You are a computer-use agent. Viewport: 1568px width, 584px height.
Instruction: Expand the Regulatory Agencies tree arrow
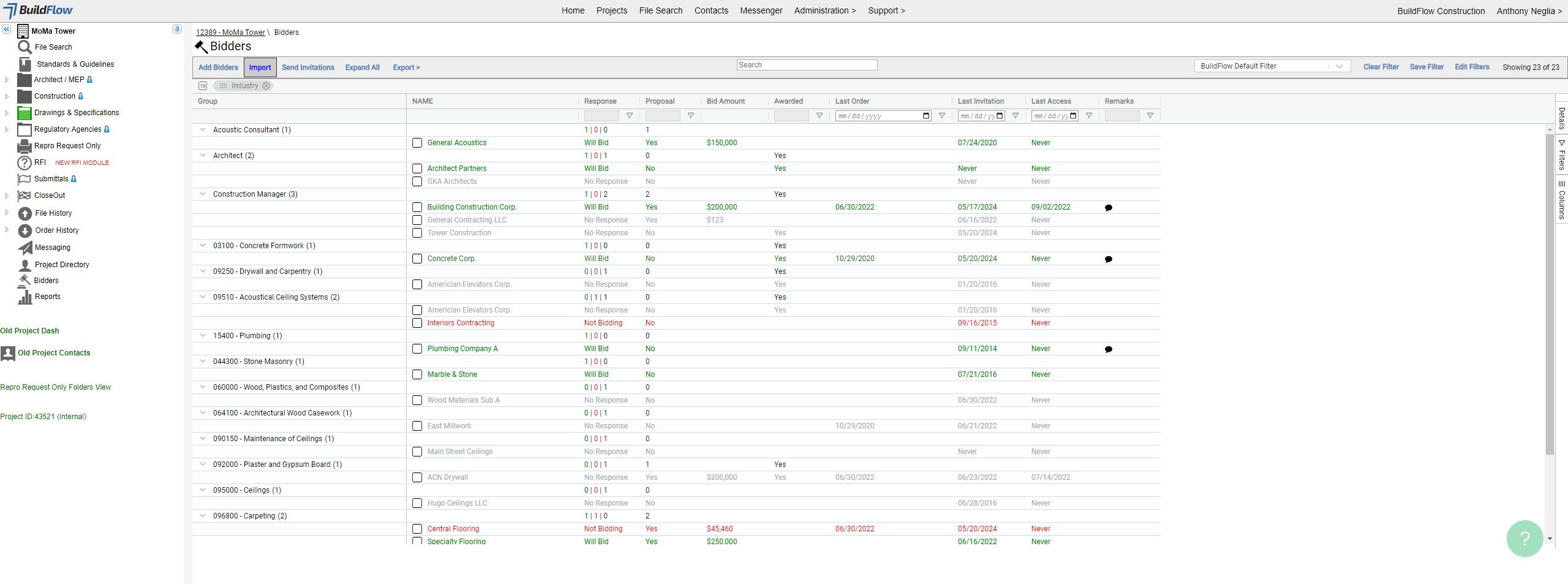click(x=7, y=129)
